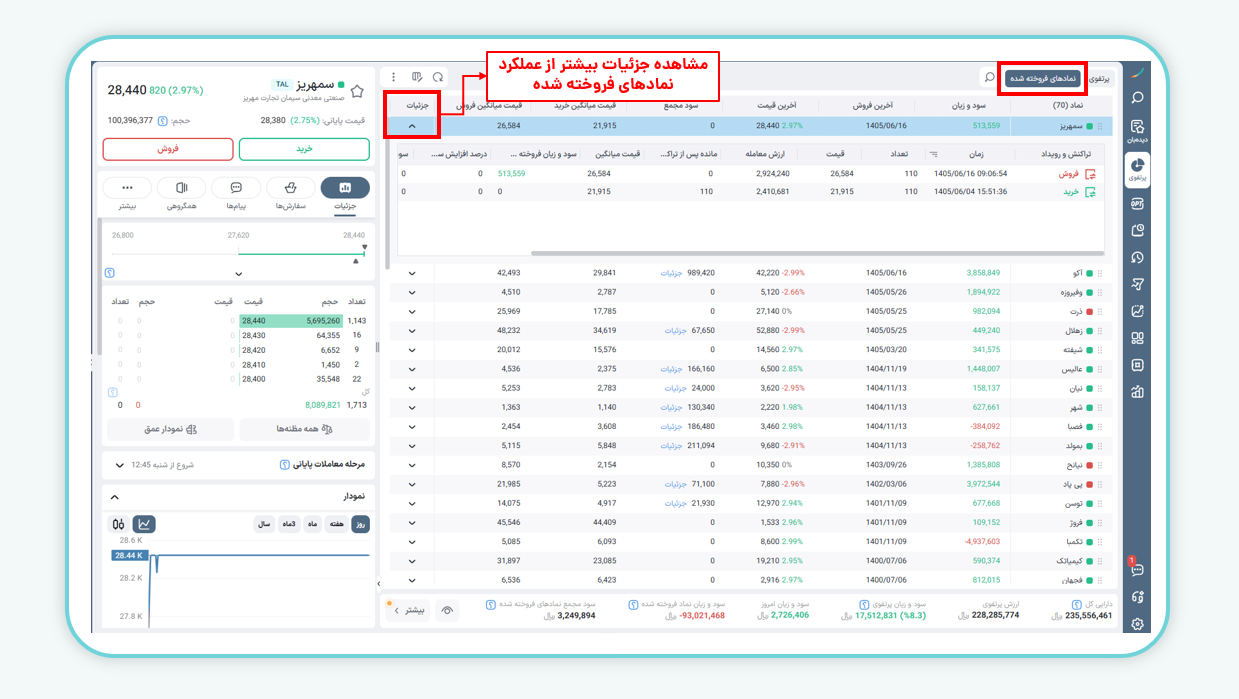Open the OPT options sidebar icon
Screen dimensions: 1239x699
tap(1137, 203)
